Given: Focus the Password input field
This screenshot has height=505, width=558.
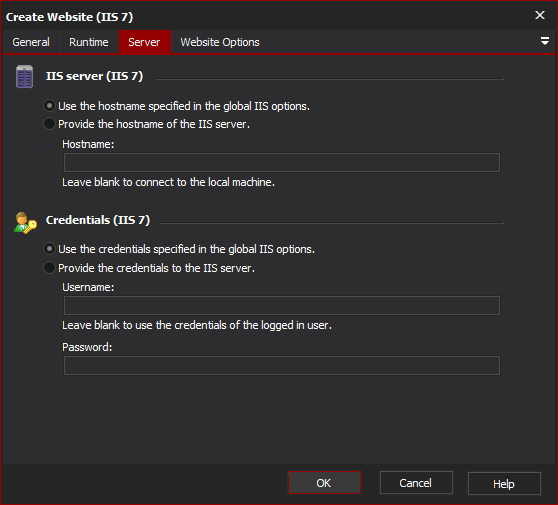Looking at the screenshot, I should [282, 365].
